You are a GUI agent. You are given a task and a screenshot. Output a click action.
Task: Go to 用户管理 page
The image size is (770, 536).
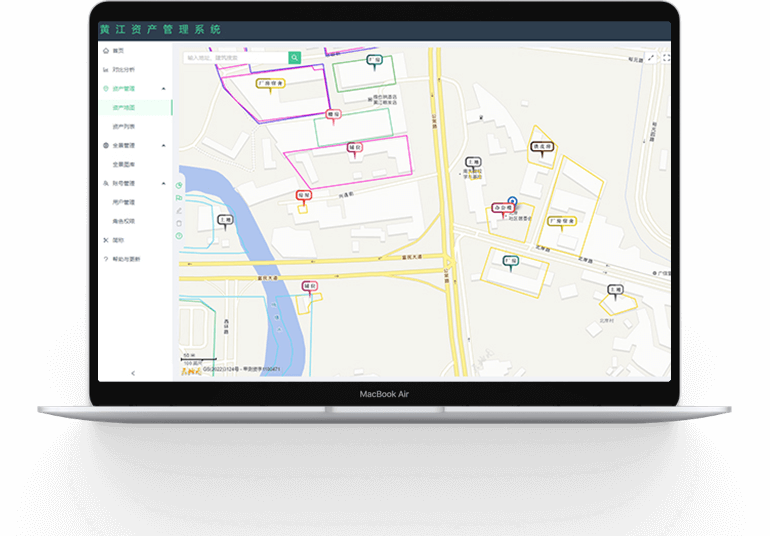[124, 202]
